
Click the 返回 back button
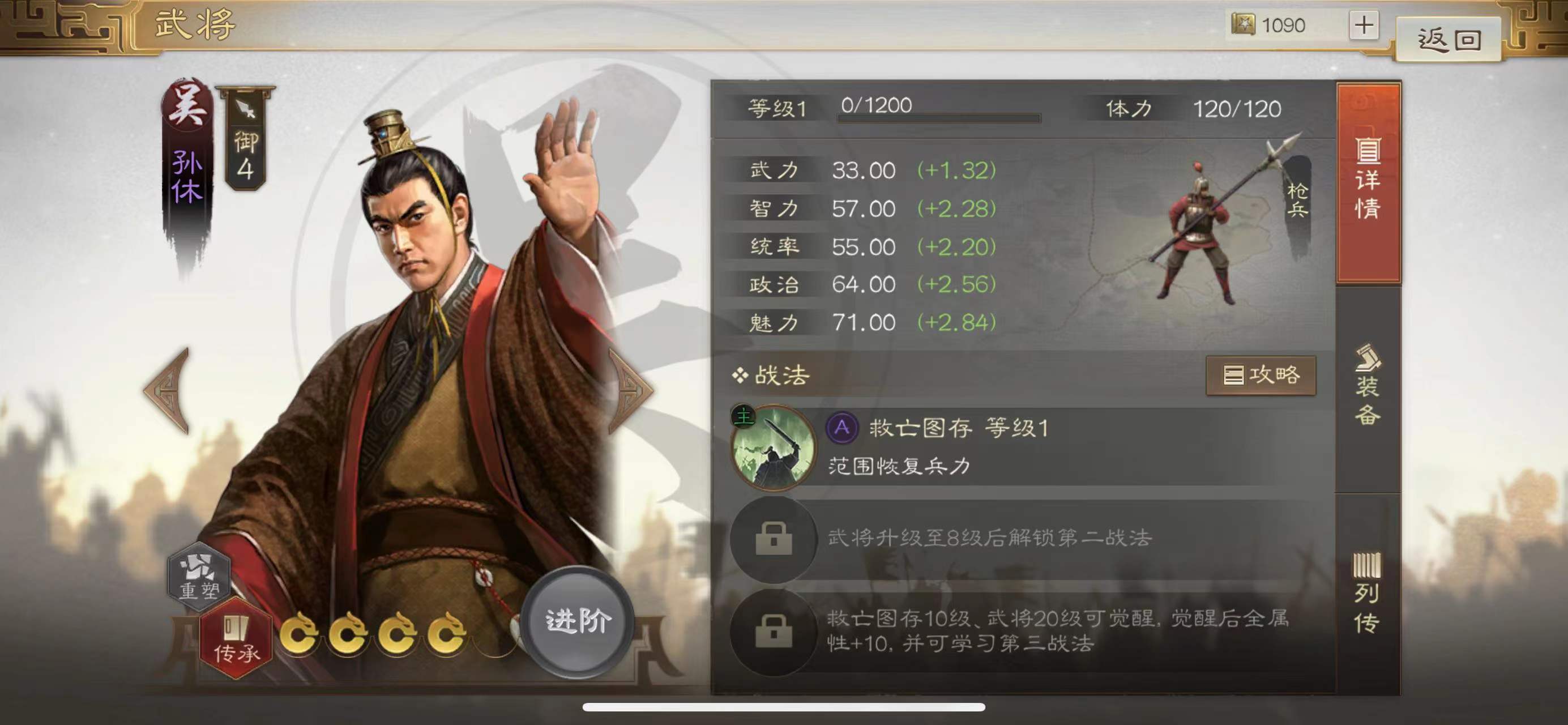coord(1447,39)
